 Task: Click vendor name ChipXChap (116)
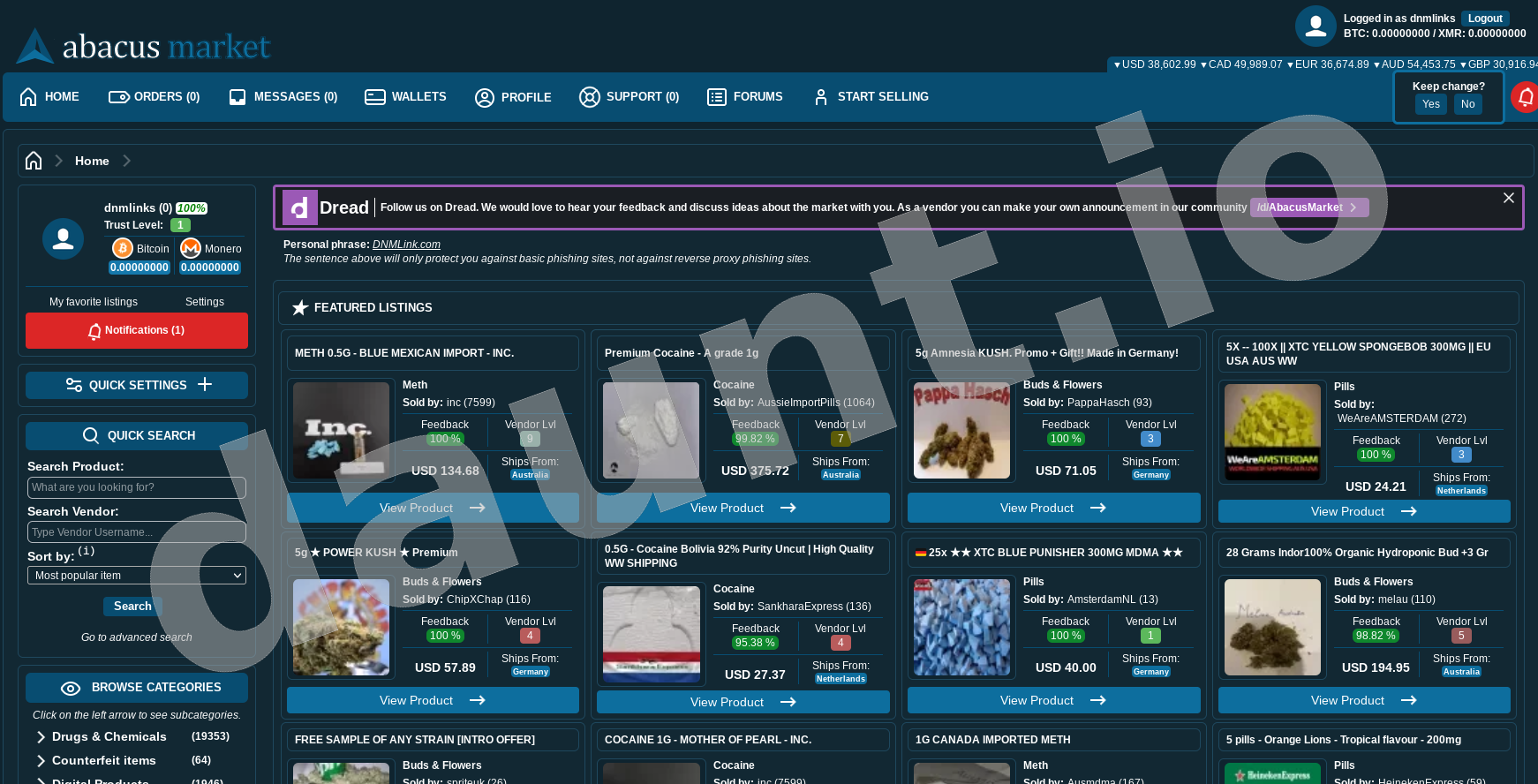(488, 599)
